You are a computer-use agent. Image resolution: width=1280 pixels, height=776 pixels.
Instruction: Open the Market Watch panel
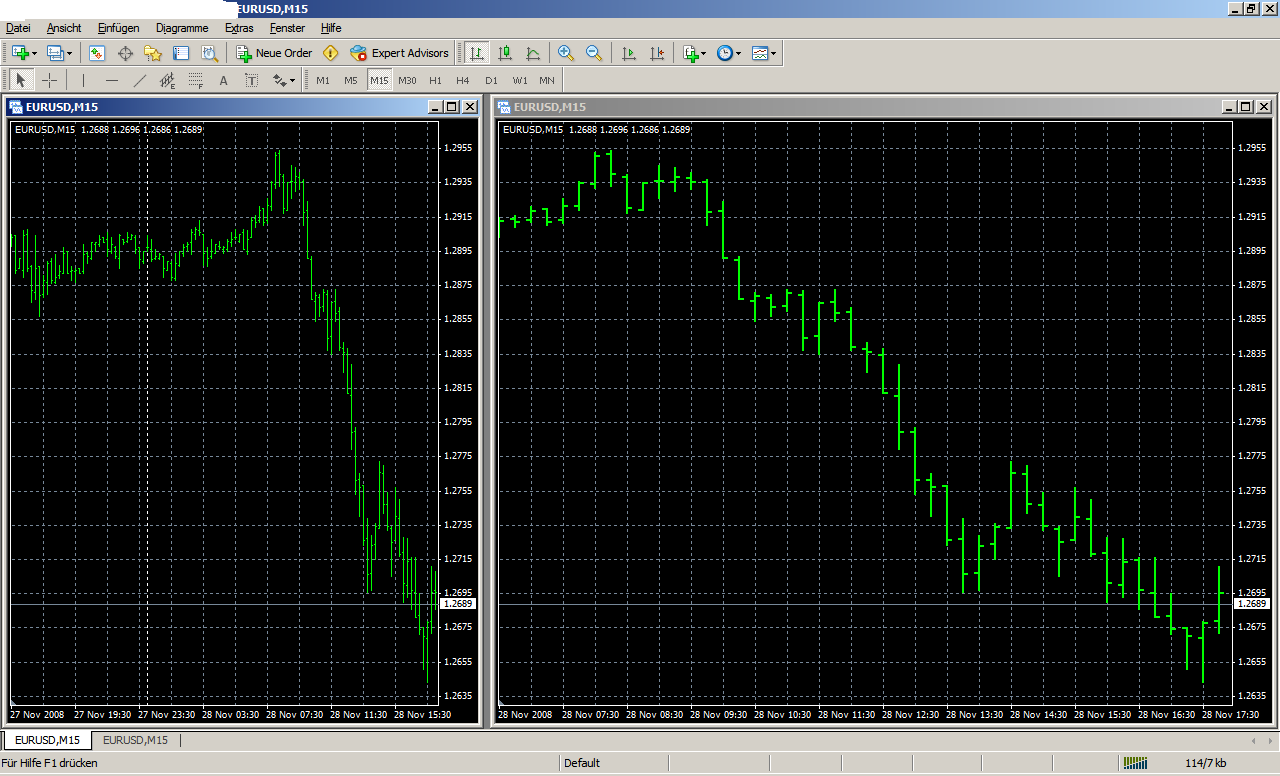(98, 53)
